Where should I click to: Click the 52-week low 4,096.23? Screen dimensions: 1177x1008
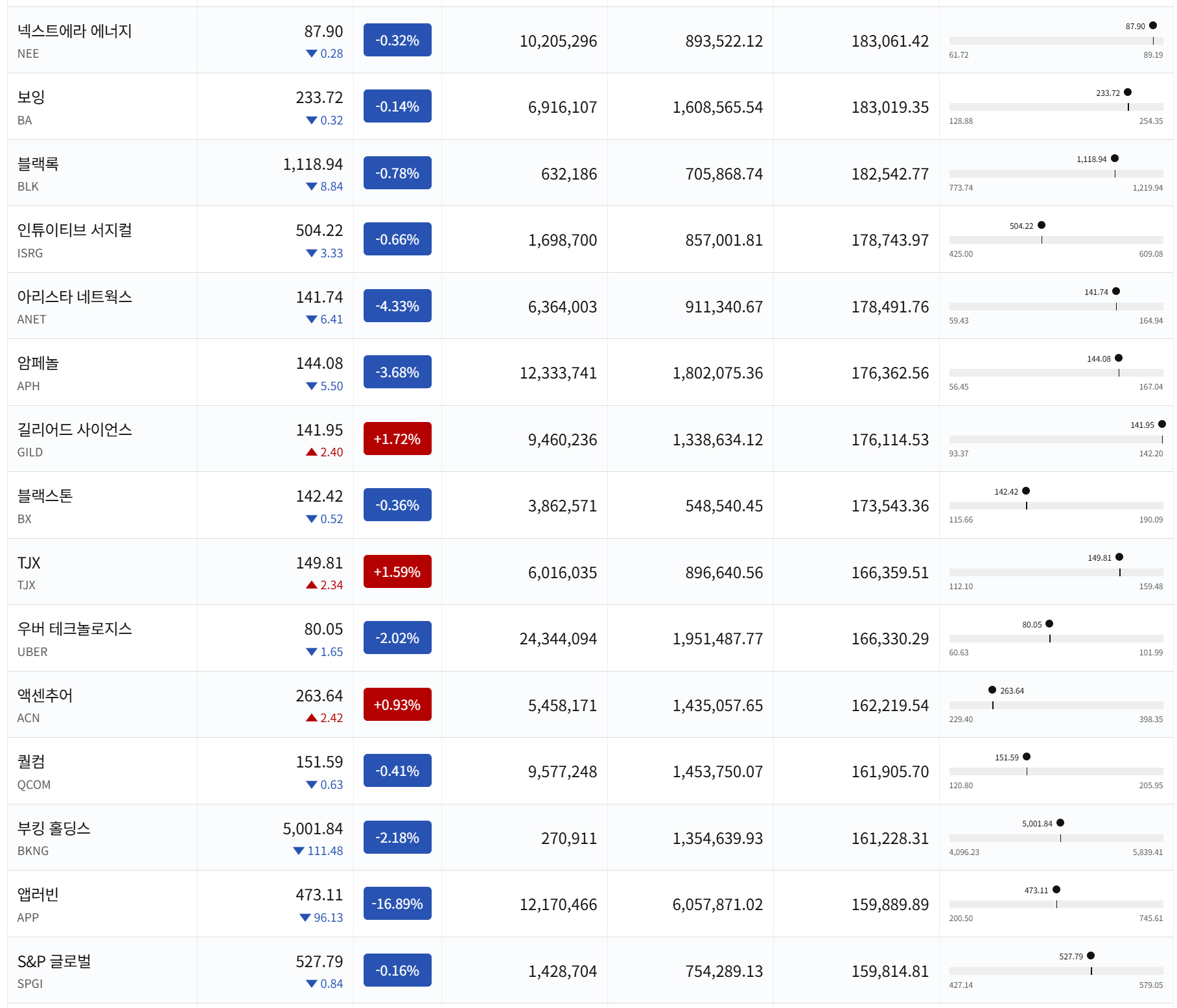click(x=964, y=852)
